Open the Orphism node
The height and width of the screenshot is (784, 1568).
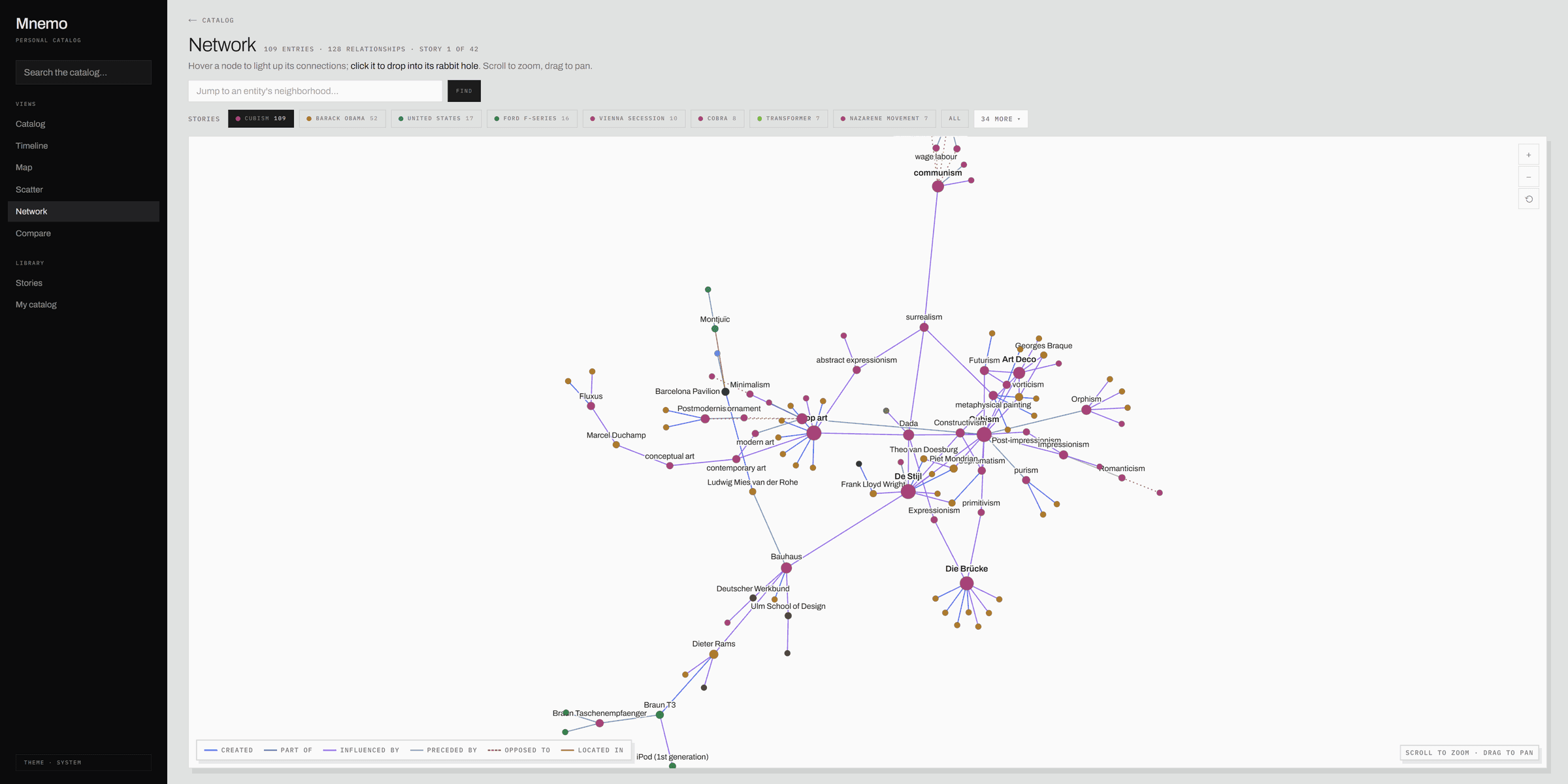click(x=1086, y=410)
